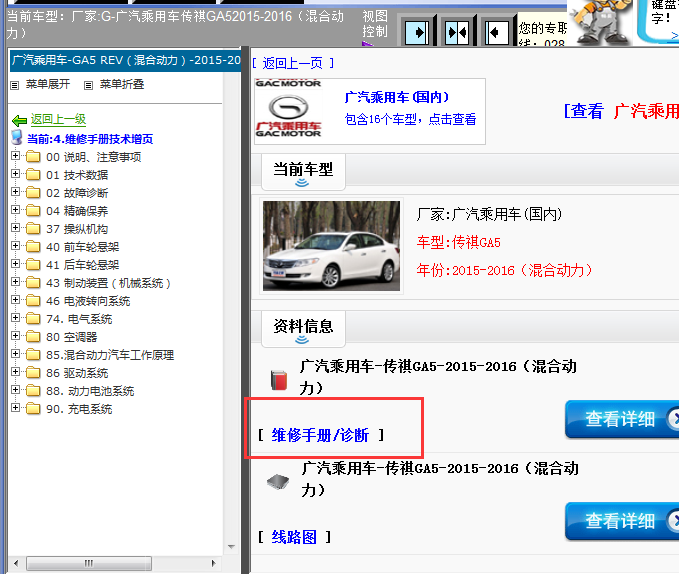Open the 资料信息 section tab
Screen dimensions: 679x574
pos(303,329)
